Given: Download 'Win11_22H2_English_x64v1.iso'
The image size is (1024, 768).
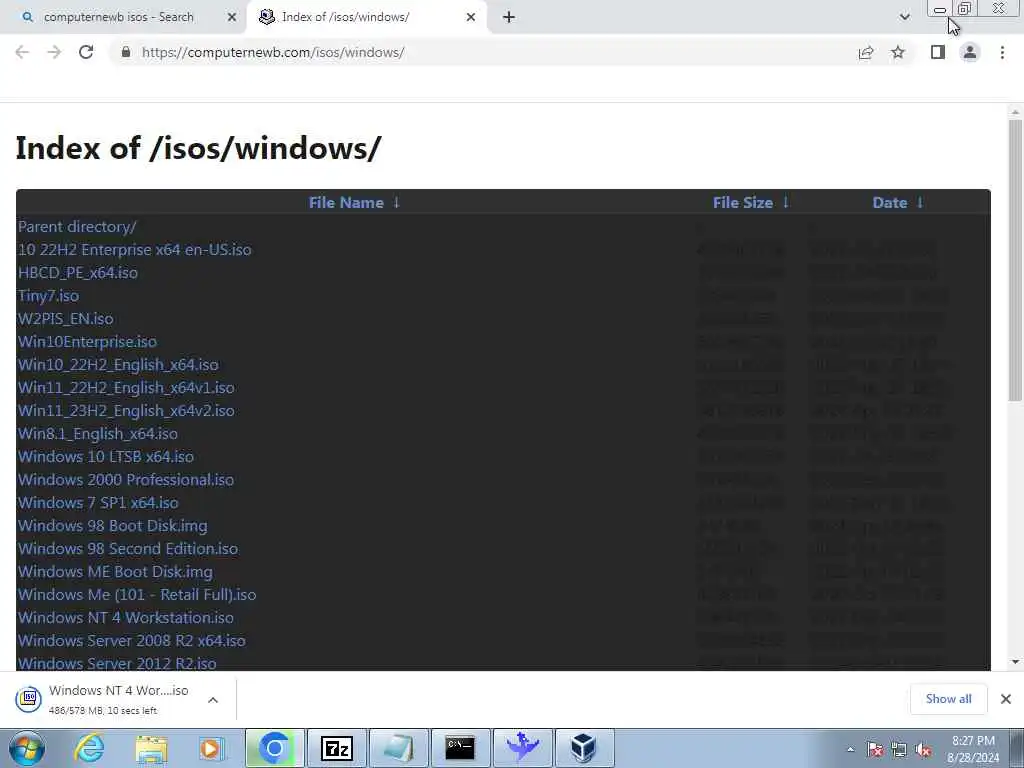Looking at the screenshot, I should [126, 387].
